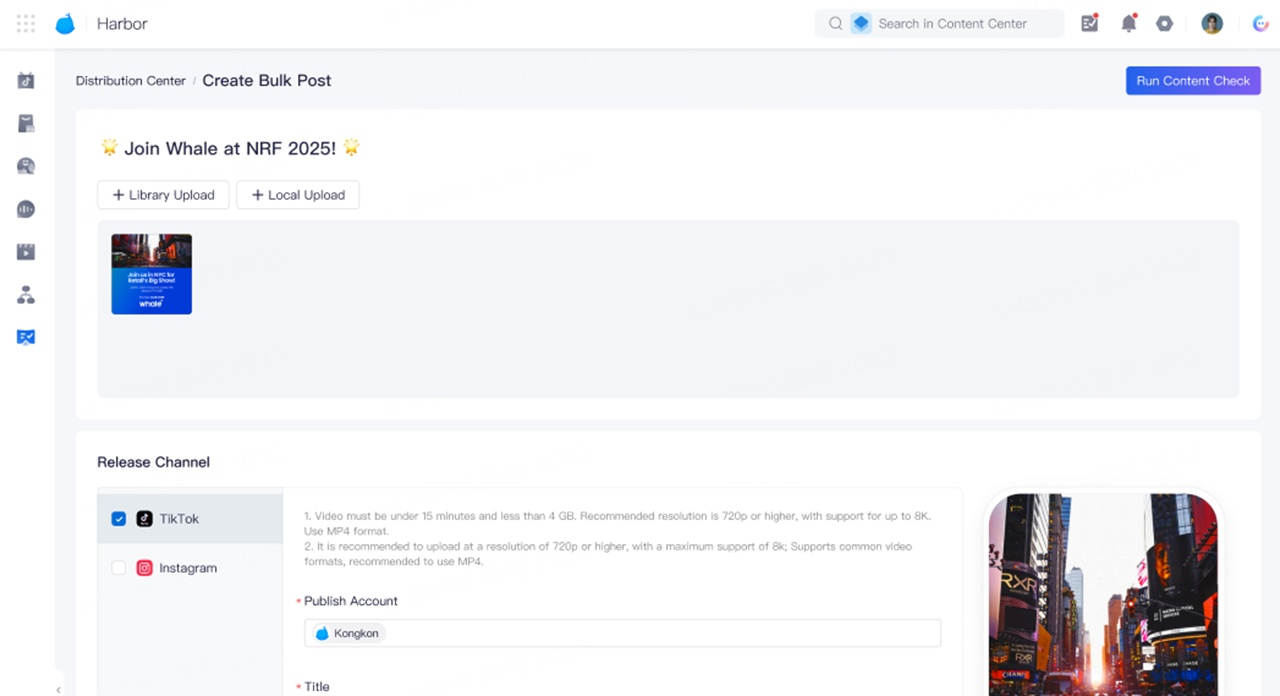Screen dimensions: 1280x696
Task: Open the hierarchy workflow sidebar icon
Action: pos(26,295)
